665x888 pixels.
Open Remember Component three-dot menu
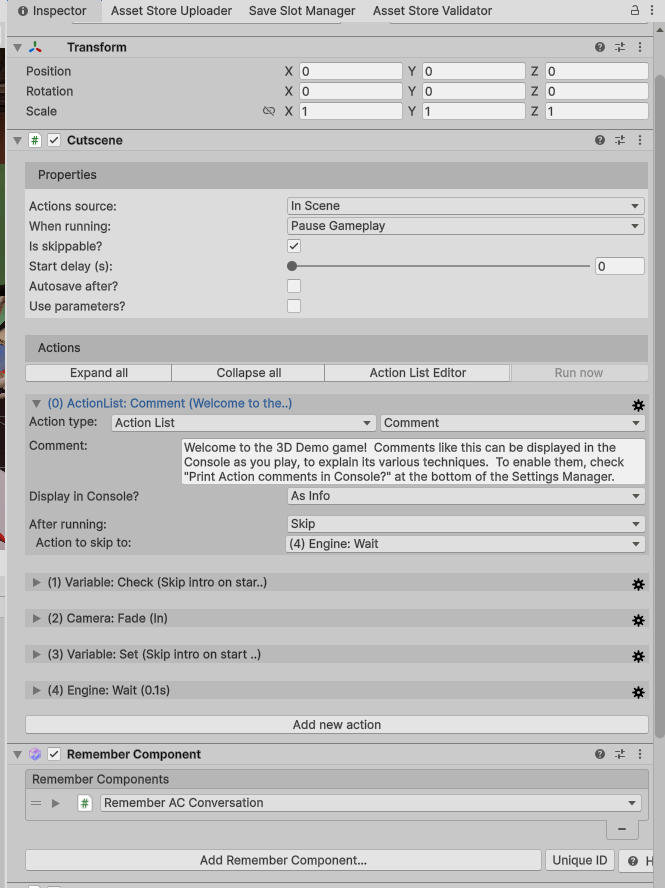point(640,754)
